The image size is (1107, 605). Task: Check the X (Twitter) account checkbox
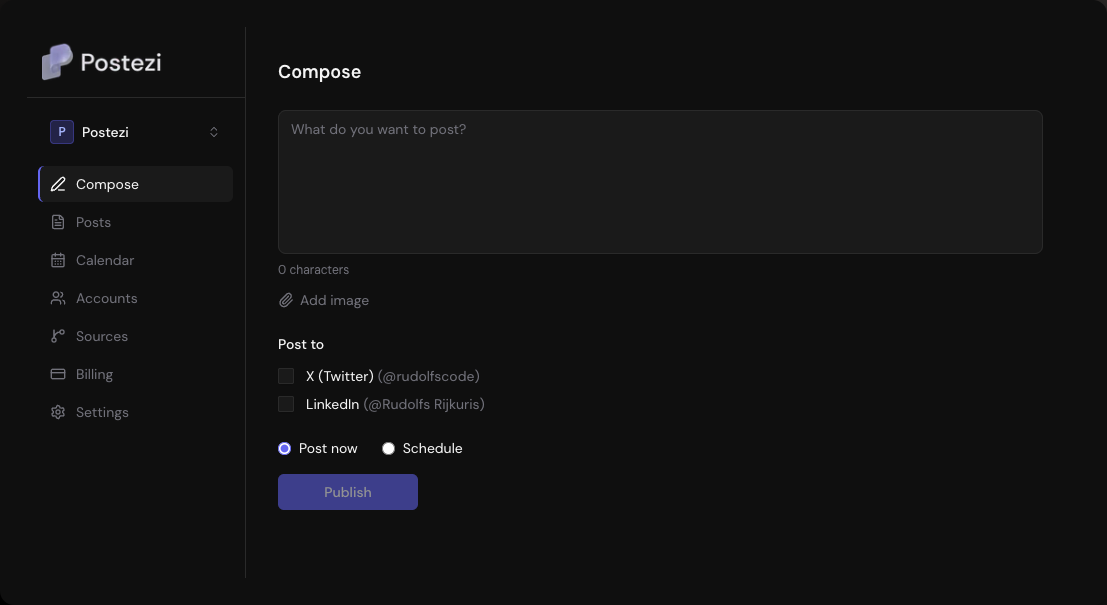pyautogui.click(x=286, y=376)
